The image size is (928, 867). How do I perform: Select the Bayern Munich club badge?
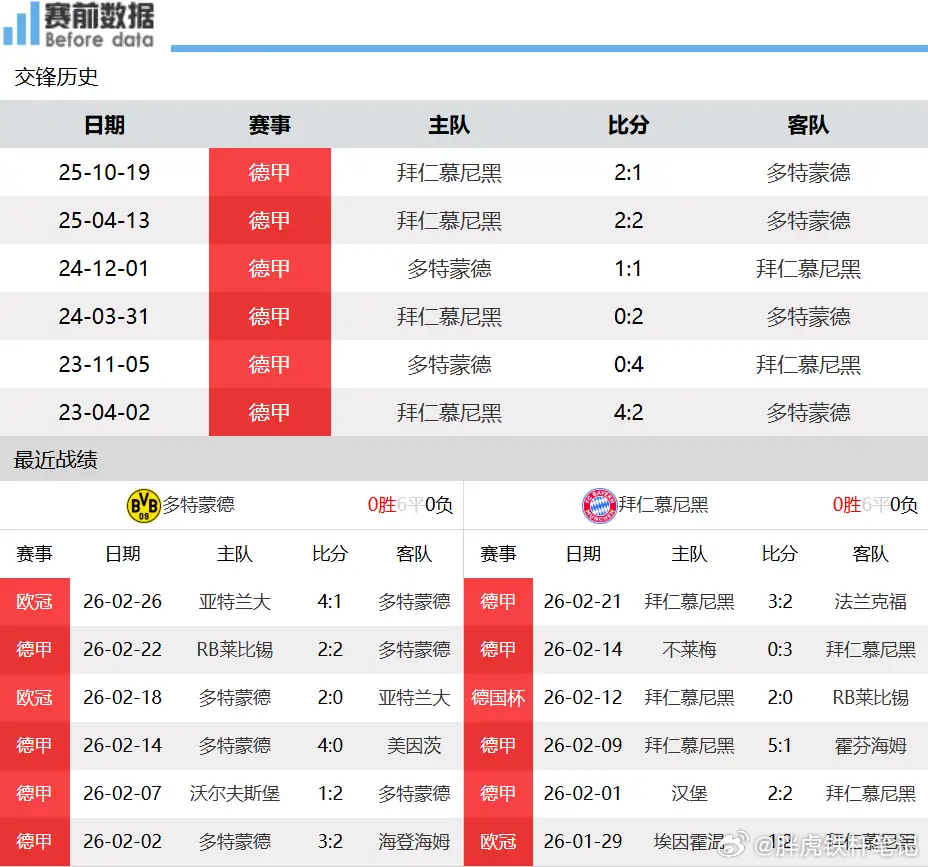click(x=599, y=506)
